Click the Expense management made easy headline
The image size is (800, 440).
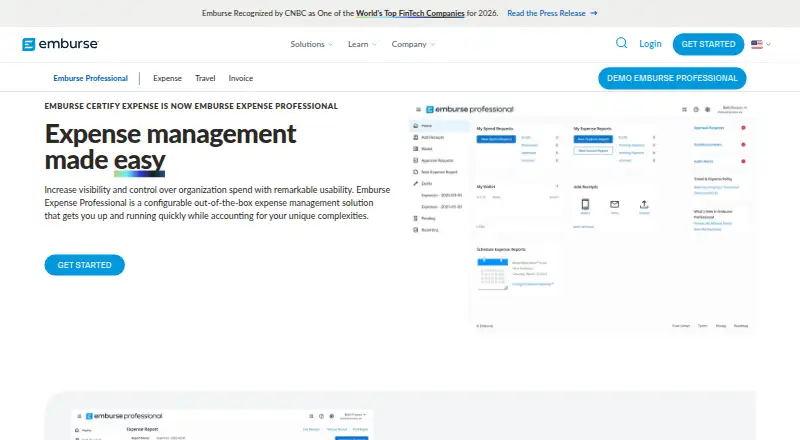pyautogui.click(x=170, y=147)
